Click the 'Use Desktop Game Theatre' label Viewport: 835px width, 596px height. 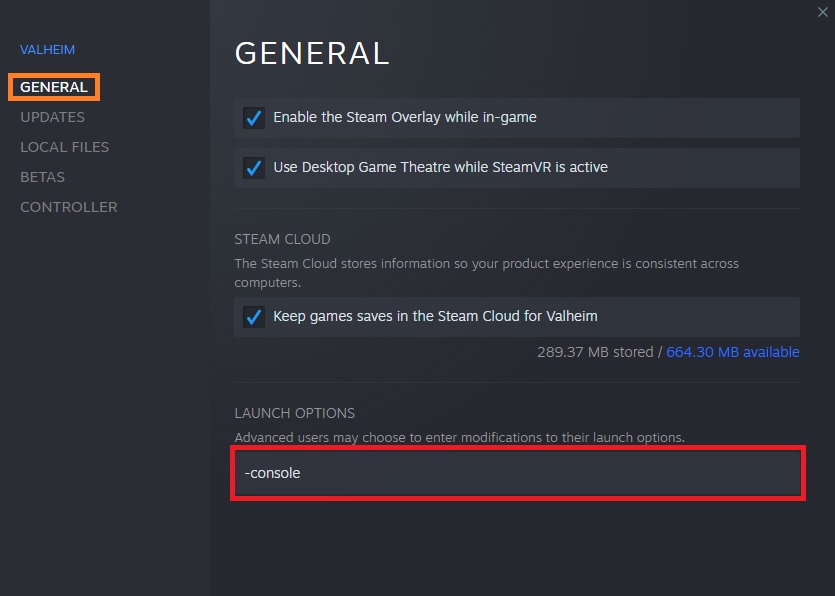440,167
